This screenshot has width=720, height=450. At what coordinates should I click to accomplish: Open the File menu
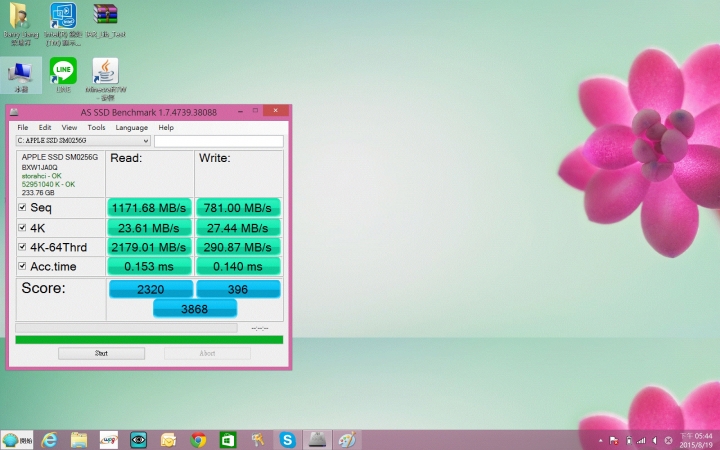[22, 127]
